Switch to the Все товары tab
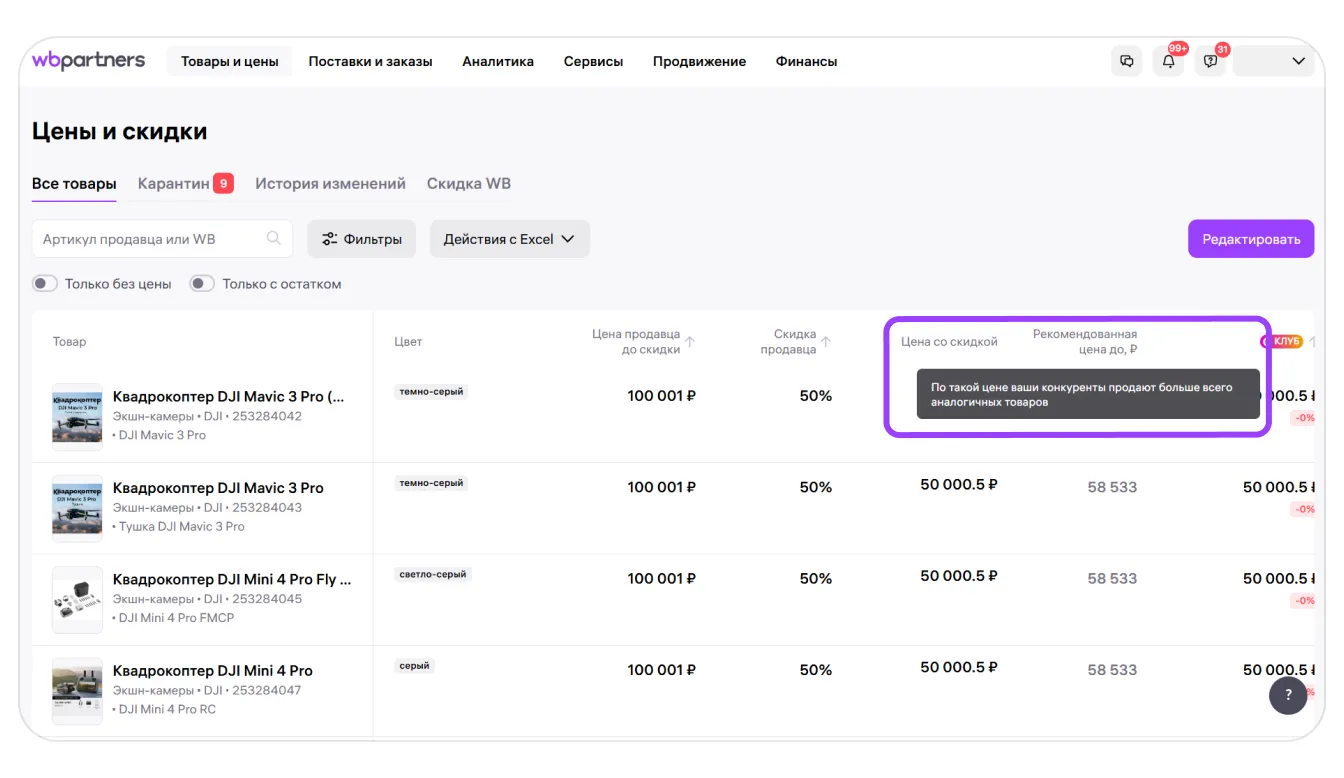Image resolution: width=1344 pixels, height=778 pixels. tap(74, 184)
